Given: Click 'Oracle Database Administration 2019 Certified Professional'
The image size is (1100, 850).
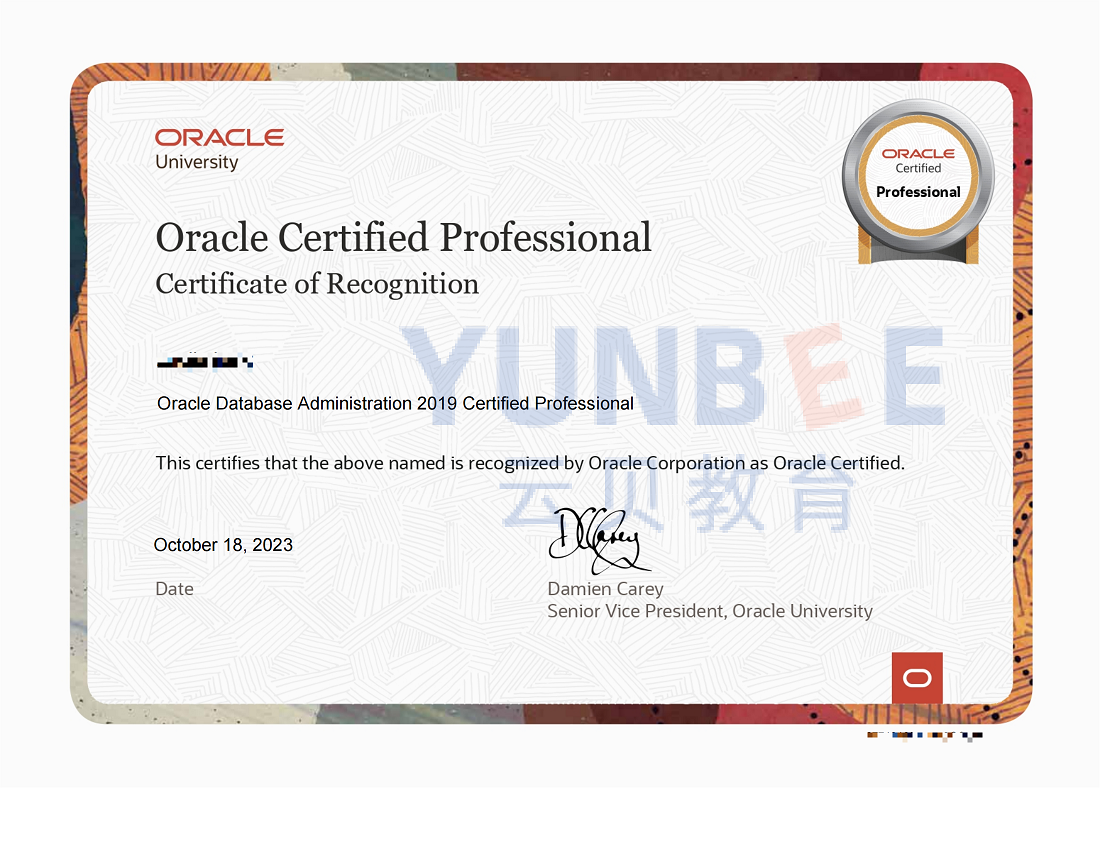Looking at the screenshot, I should (x=395, y=403).
